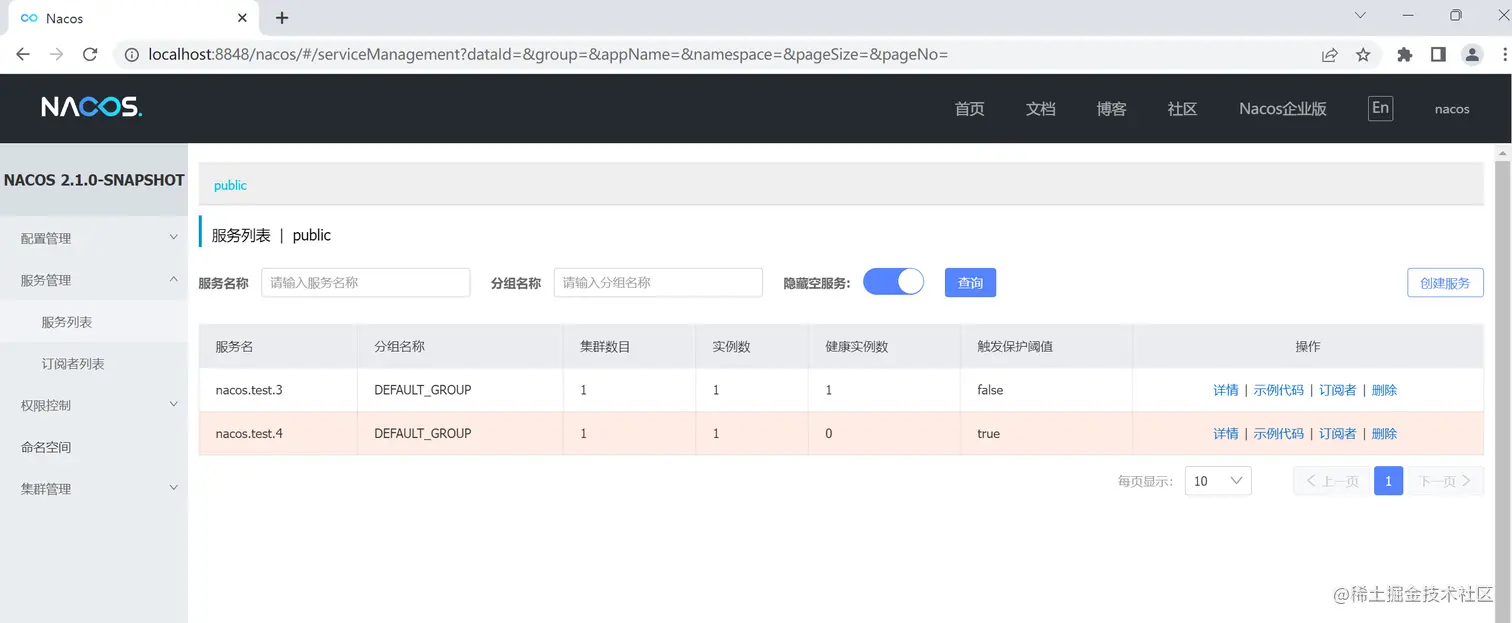
Task: Open new browser tab with plus
Action: 282,18
